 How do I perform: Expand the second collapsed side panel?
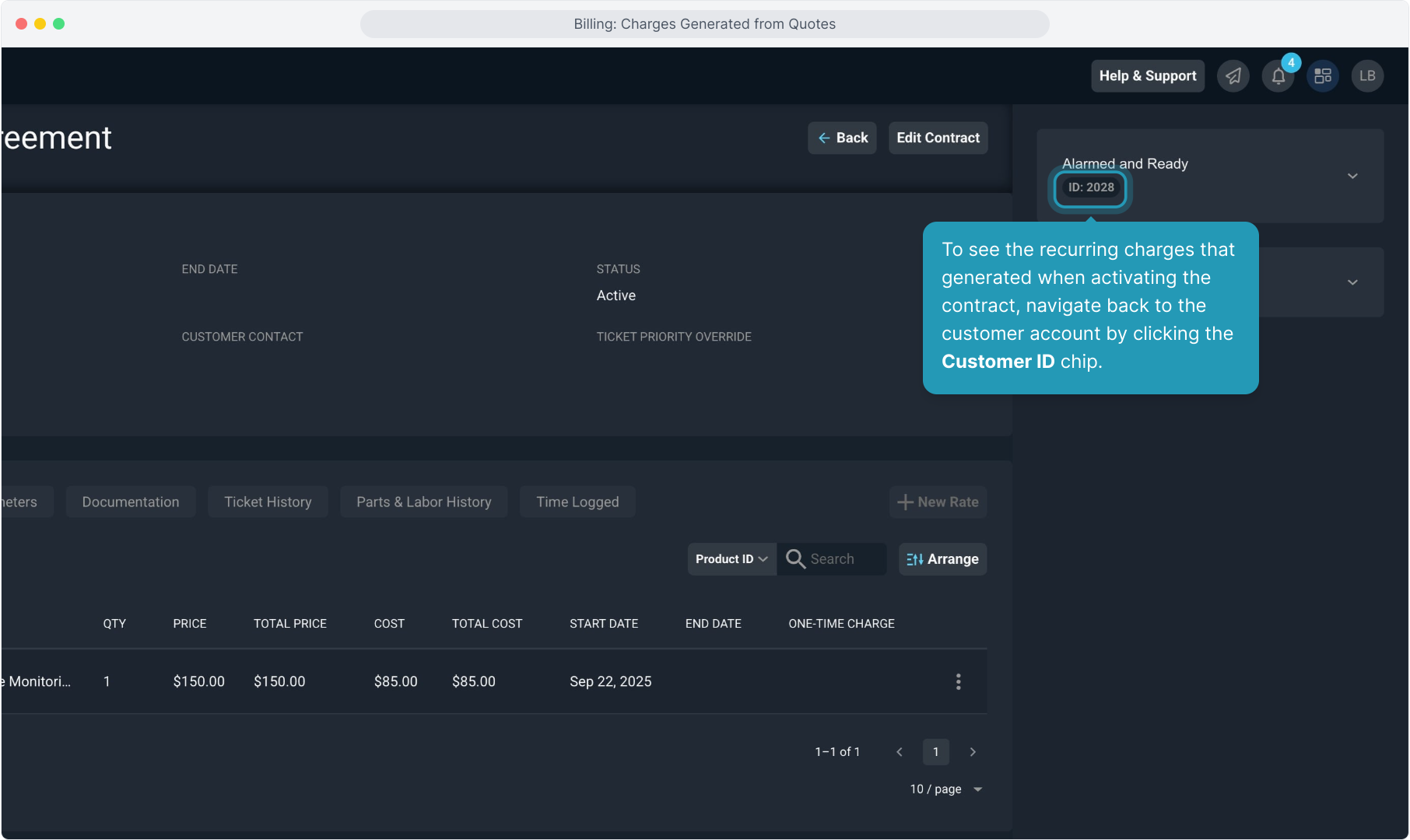(1352, 282)
